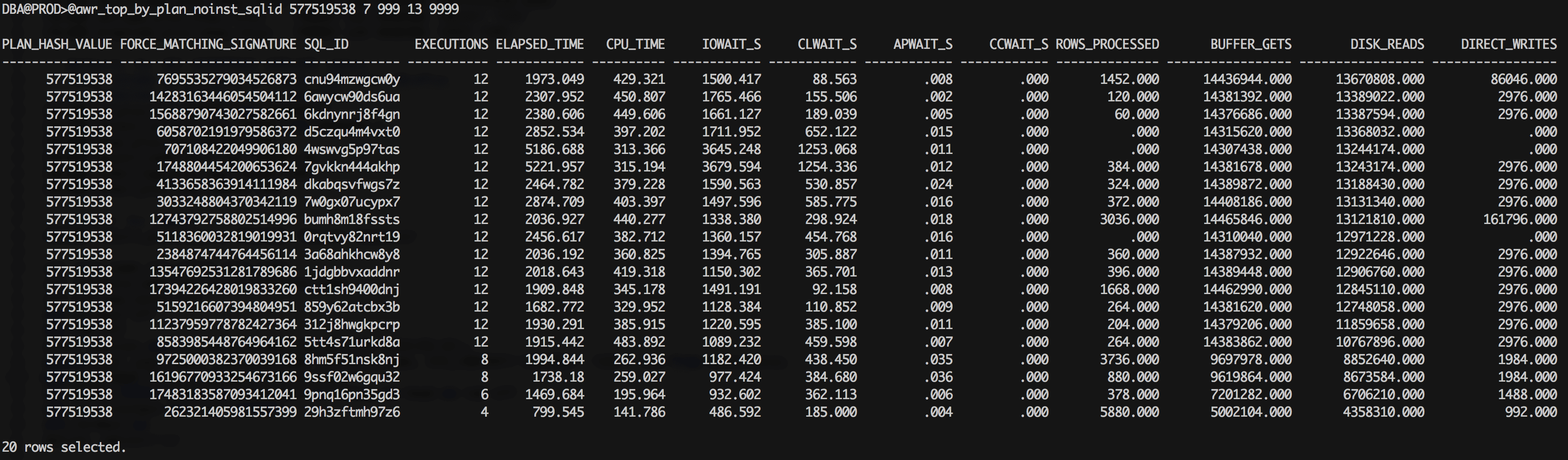Click the DIRECT_WRITES column header
This screenshot has height=460, width=1568.
point(1508,44)
